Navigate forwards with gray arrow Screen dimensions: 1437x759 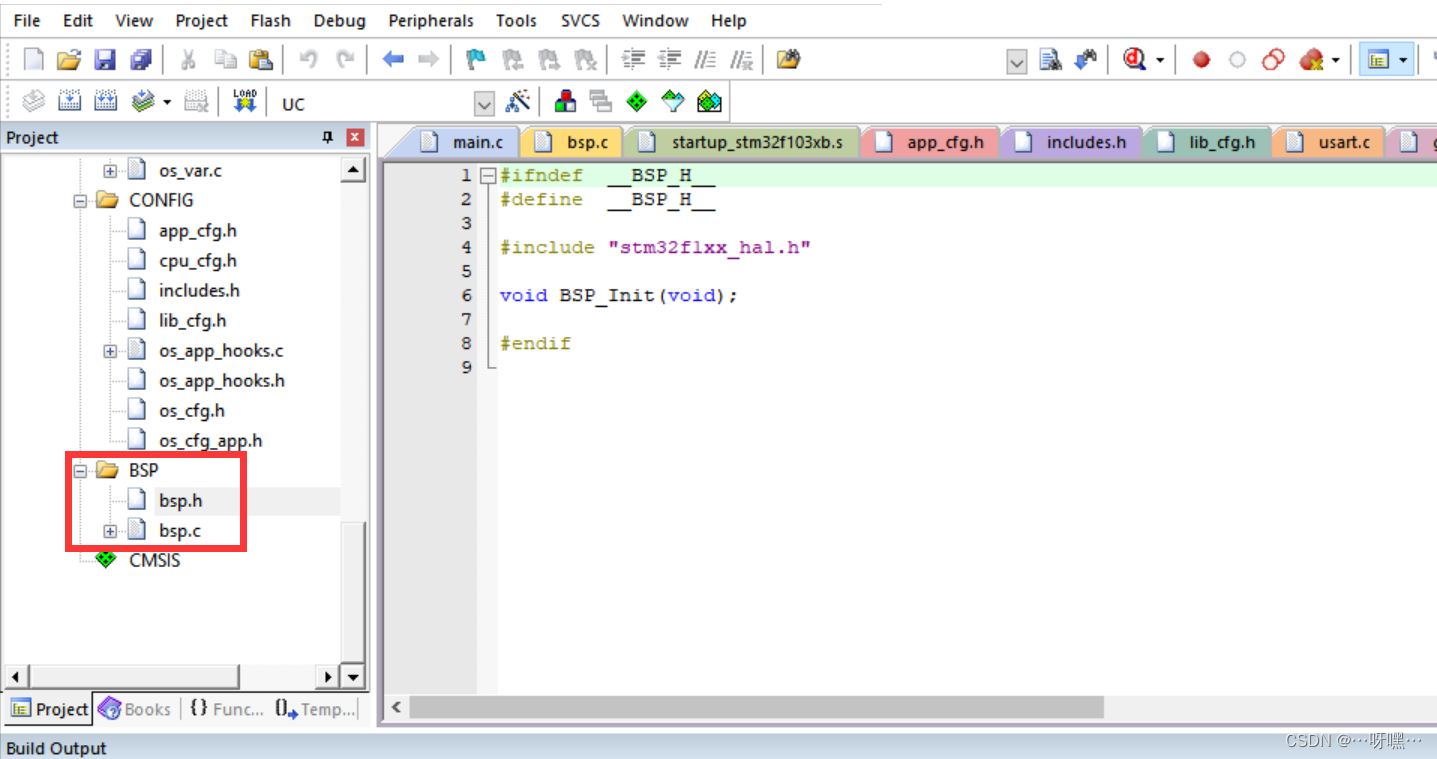(x=428, y=60)
